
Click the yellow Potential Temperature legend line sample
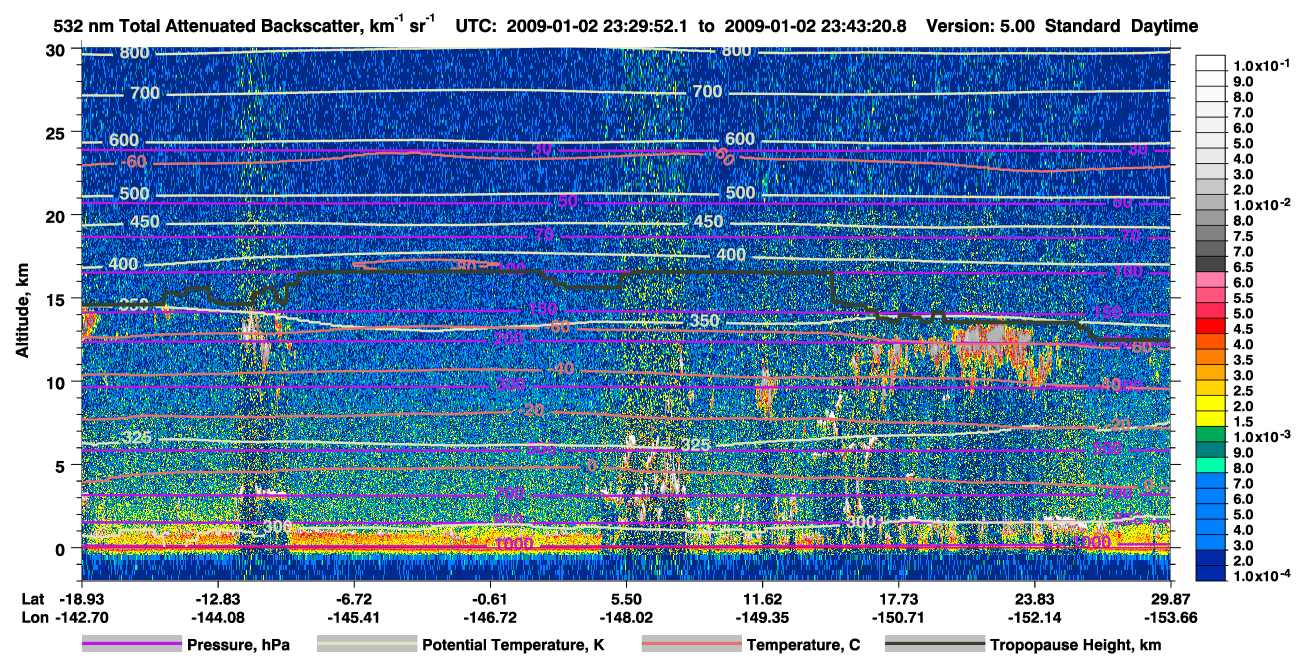click(366, 645)
